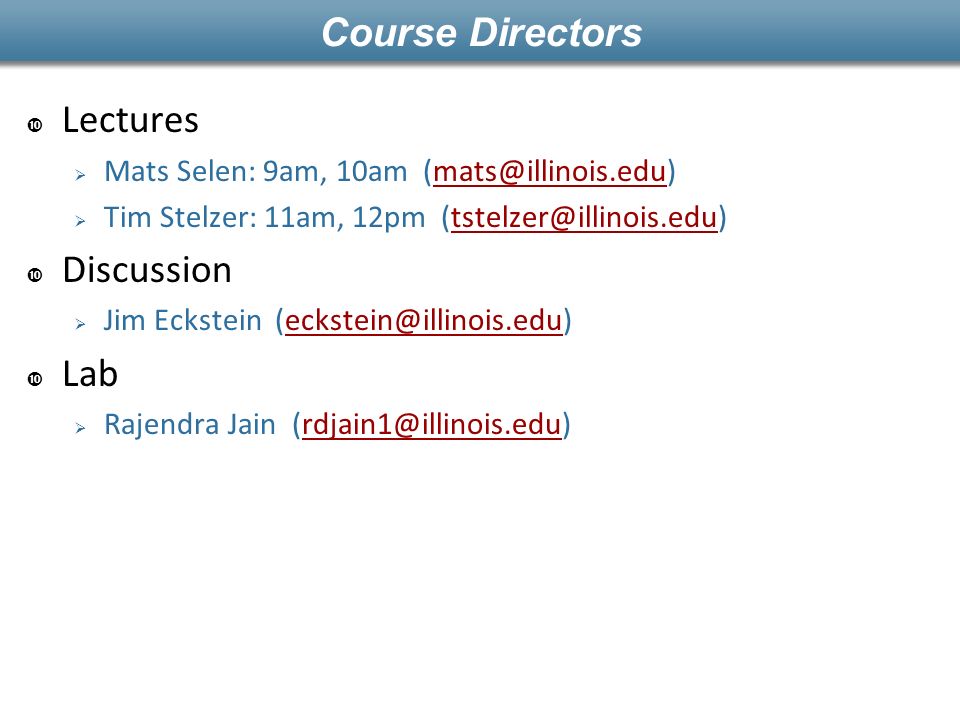The image size is (960, 720).
Task: Select the Course Directors slide title
Action: 482,32
